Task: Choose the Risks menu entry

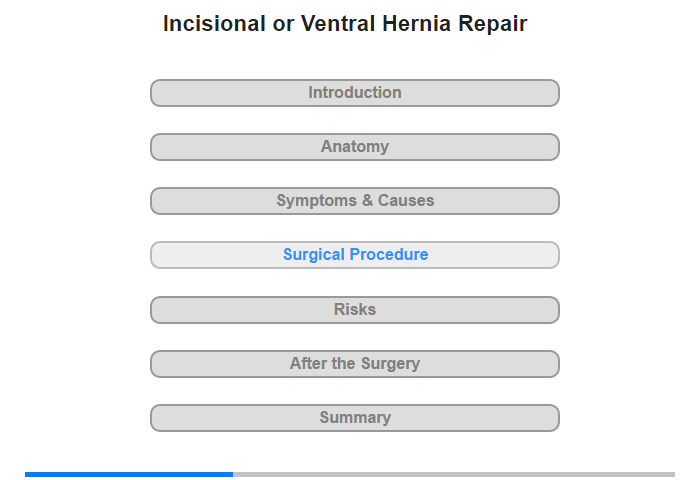Action: [354, 310]
